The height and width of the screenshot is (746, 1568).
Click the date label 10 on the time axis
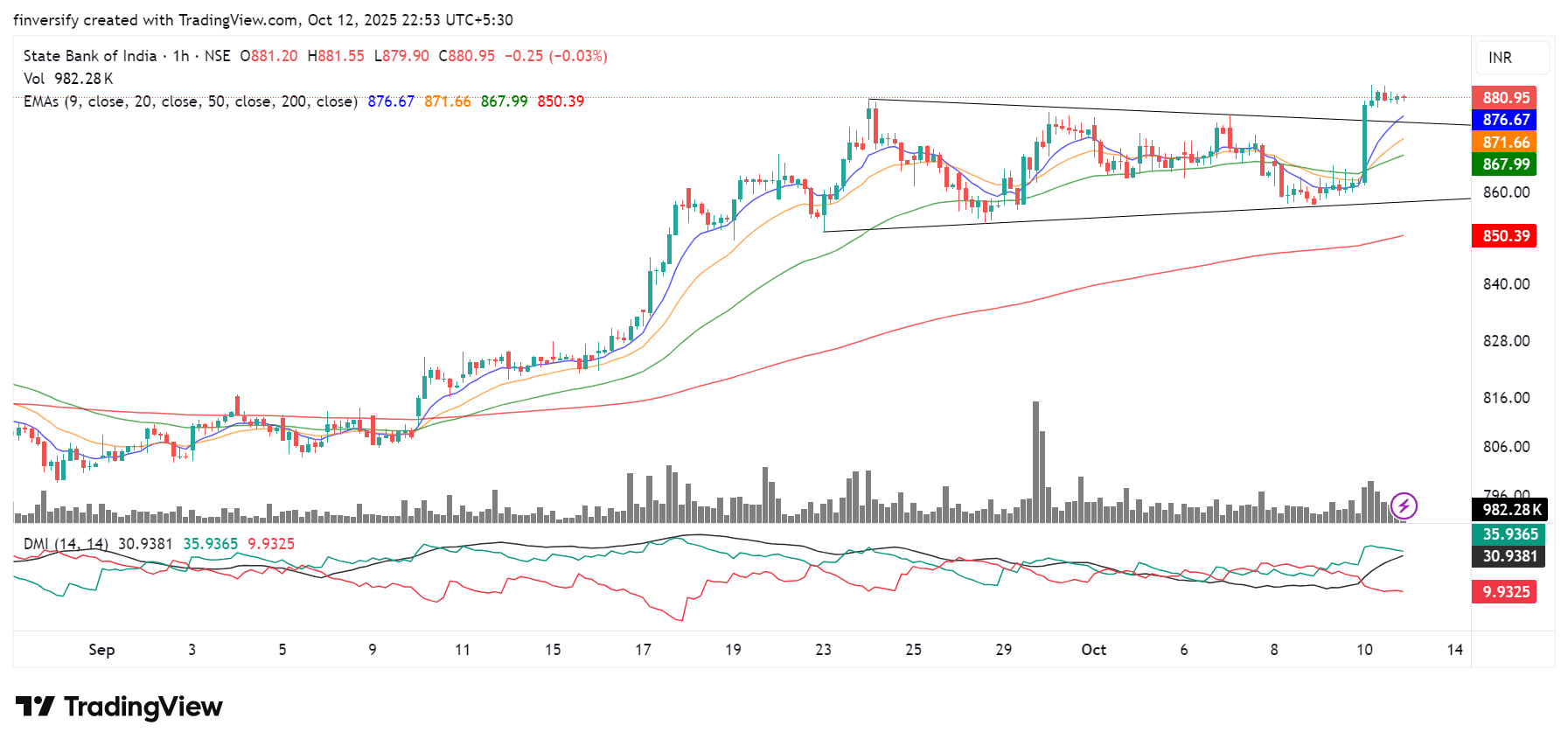pyautogui.click(x=1365, y=650)
